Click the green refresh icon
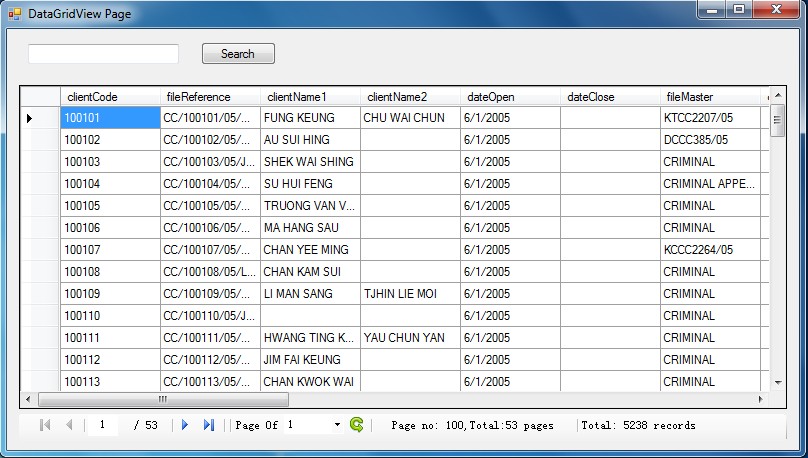This screenshot has height=458, width=808. pyautogui.click(x=357, y=425)
